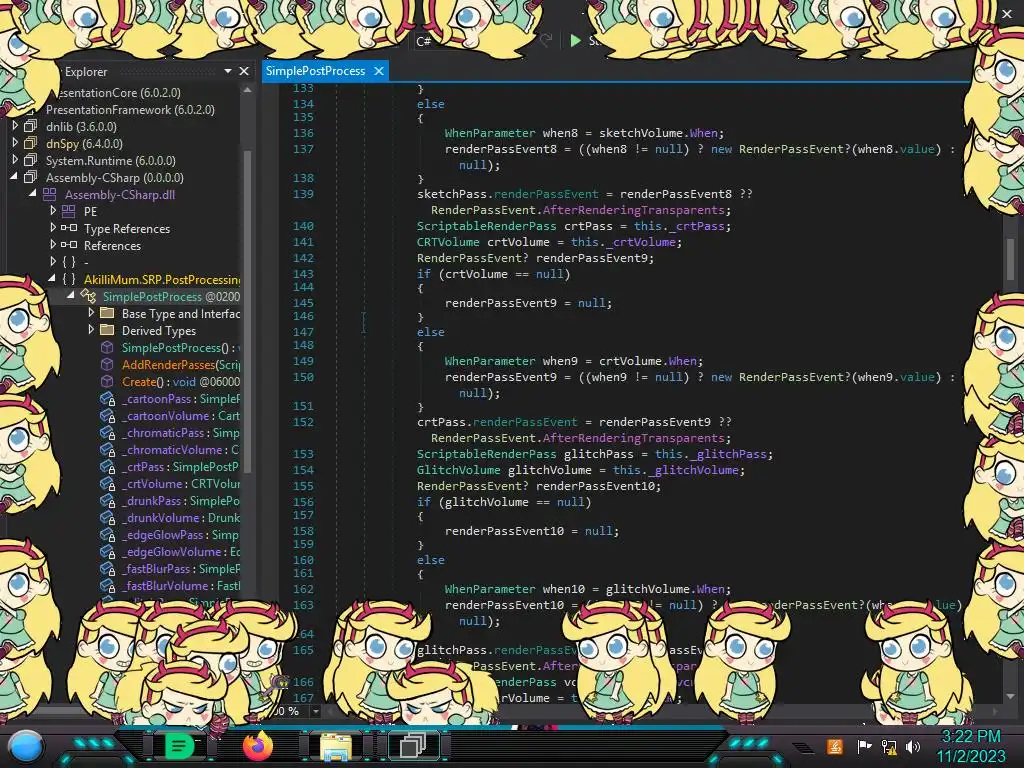Click the redo arrow icon in toolbar
This screenshot has width=1024, height=768.
tap(546, 40)
